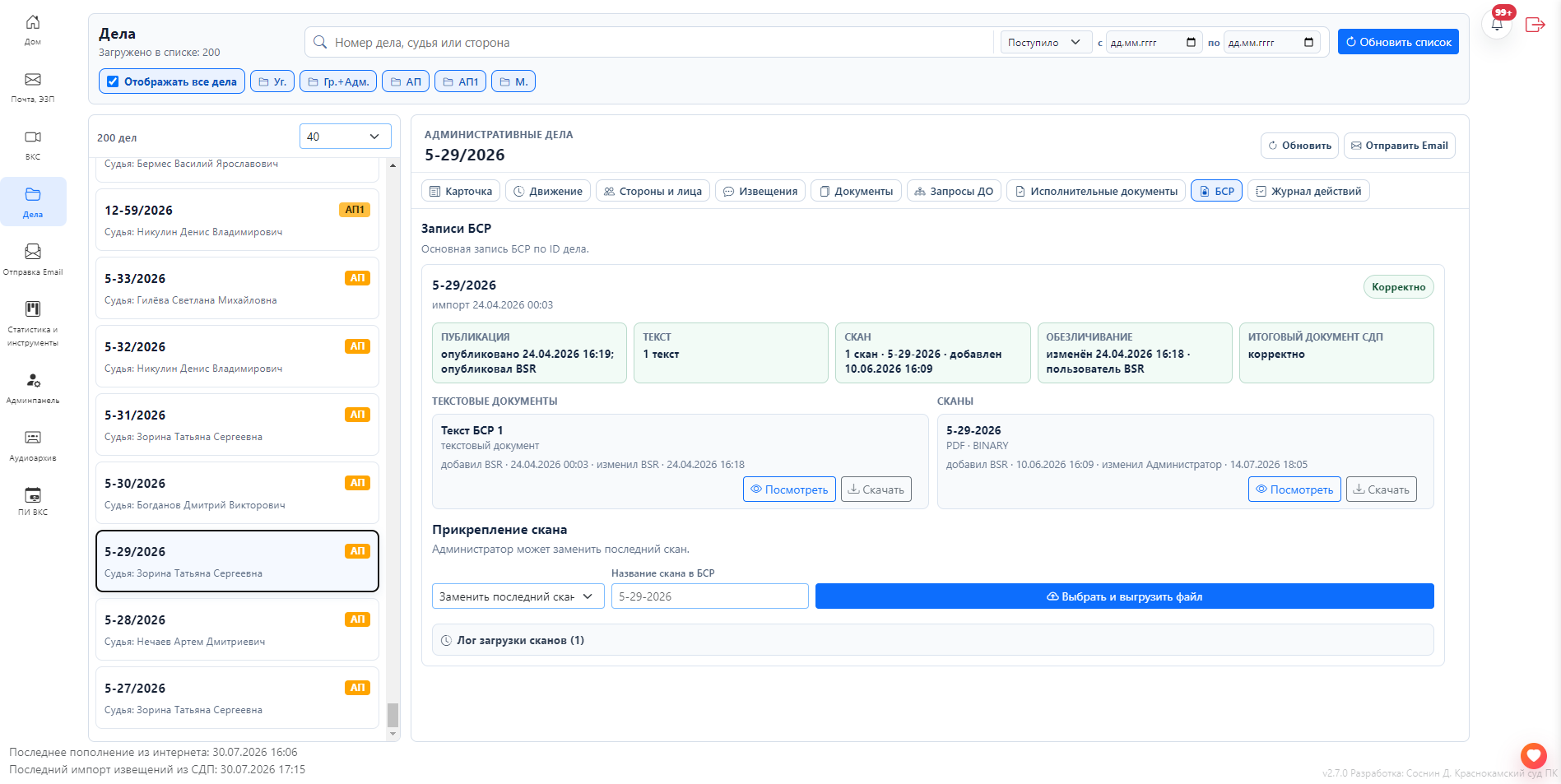
Task: Switch to Исполнительные документы tab
Action: click(1096, 191)
